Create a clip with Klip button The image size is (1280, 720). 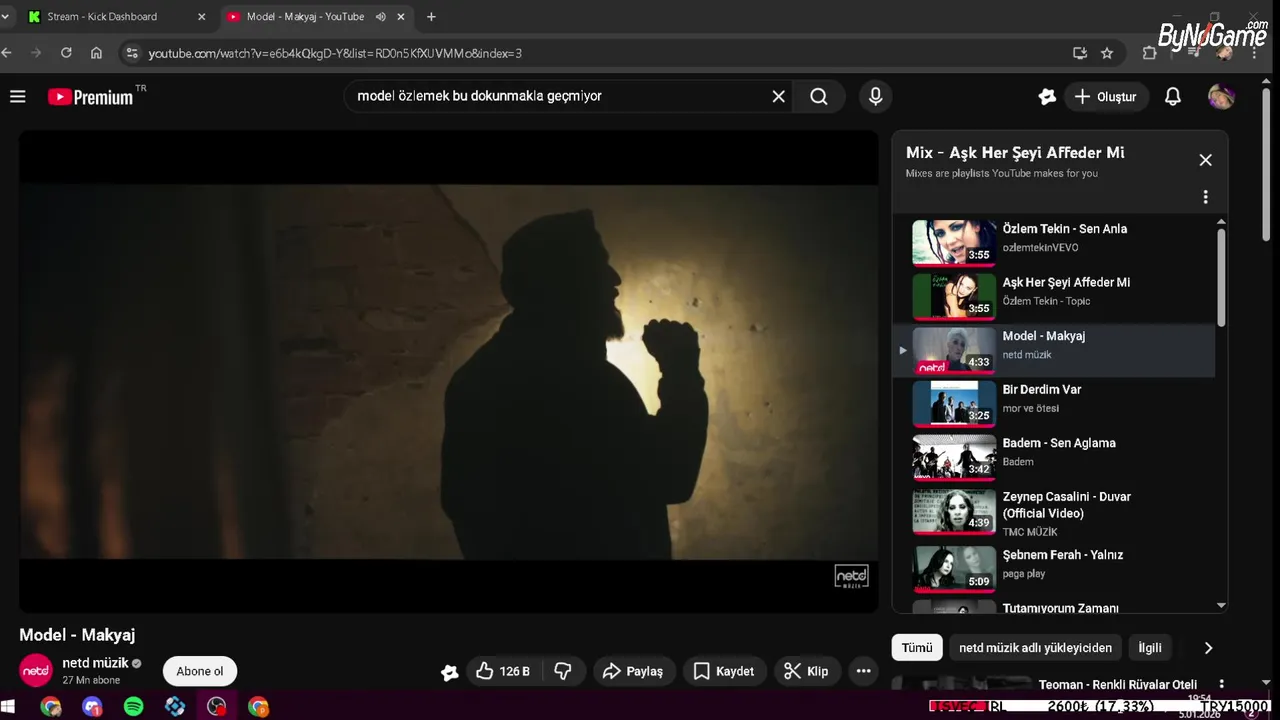[807, 671]
